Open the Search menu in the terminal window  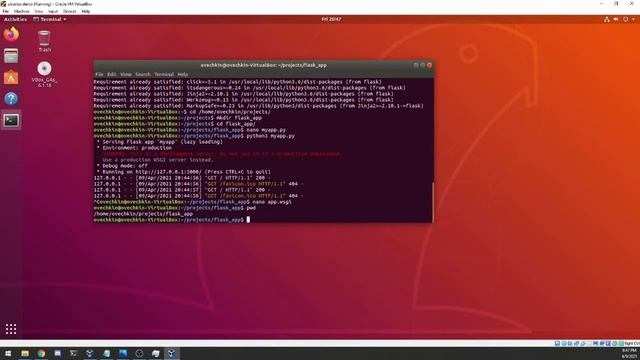point(143,74)
